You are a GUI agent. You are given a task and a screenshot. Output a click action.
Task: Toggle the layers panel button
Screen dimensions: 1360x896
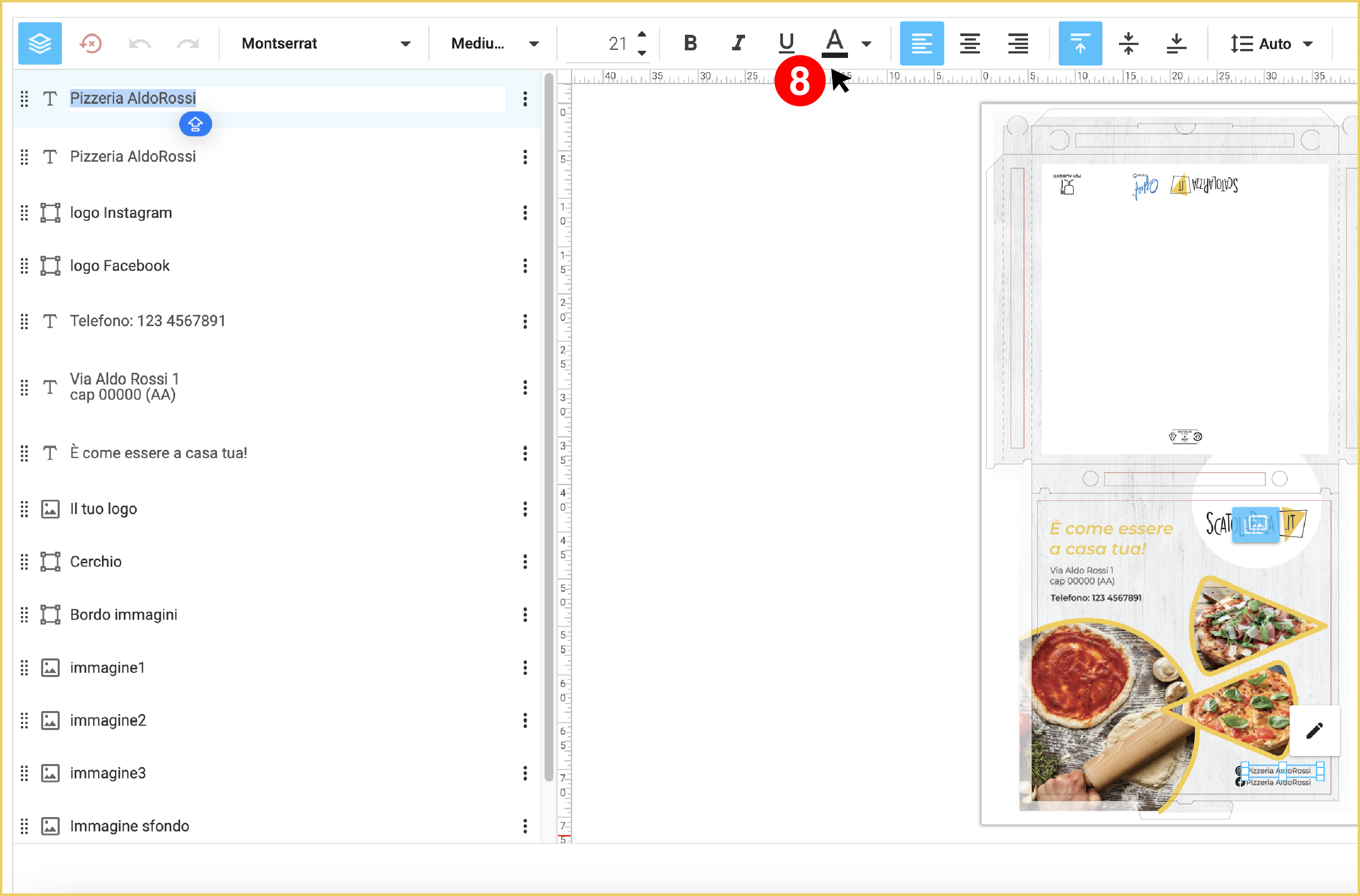pyautogui.click(x=39, y=43)
